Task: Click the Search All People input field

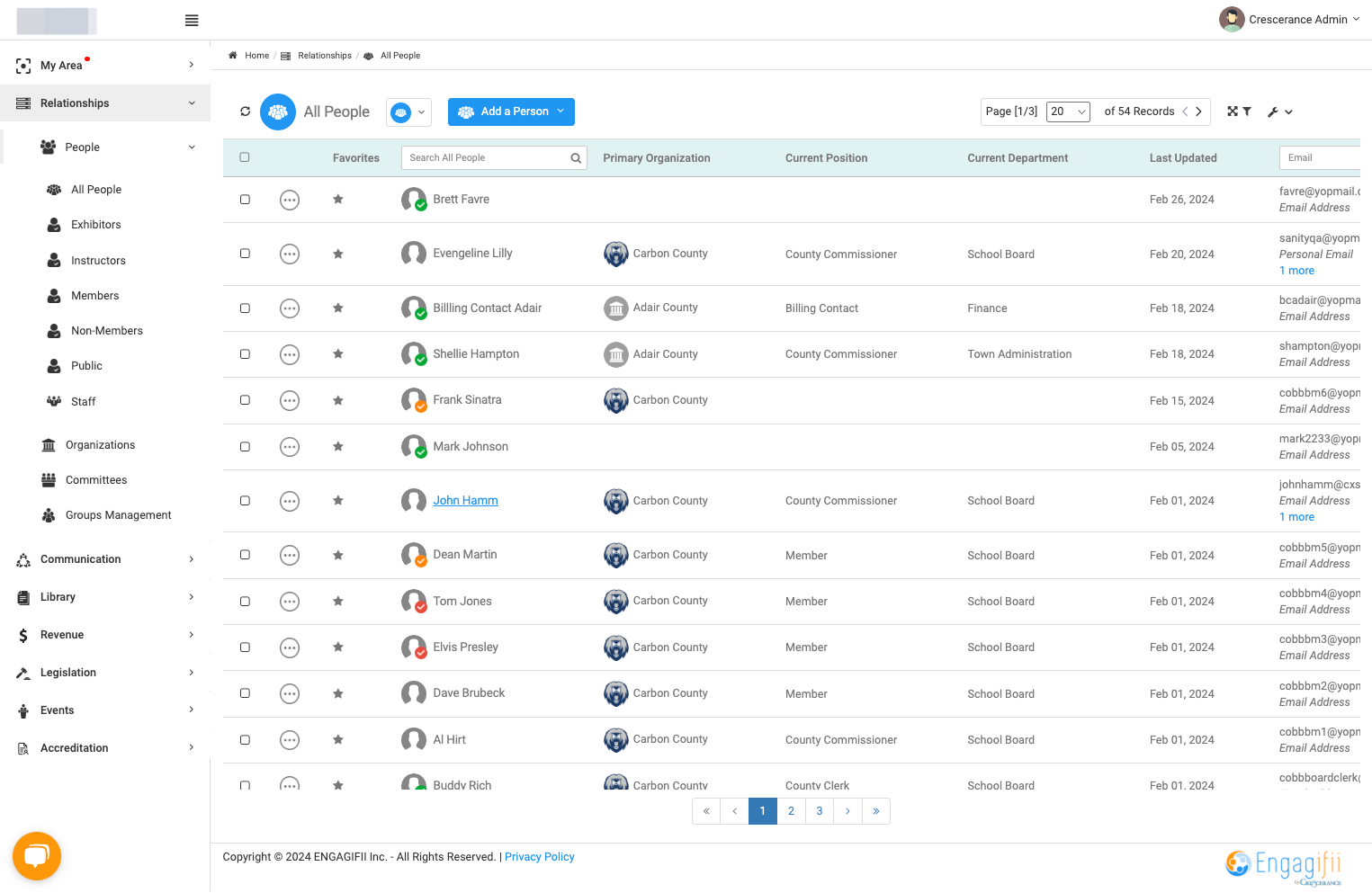Action: 494,158
